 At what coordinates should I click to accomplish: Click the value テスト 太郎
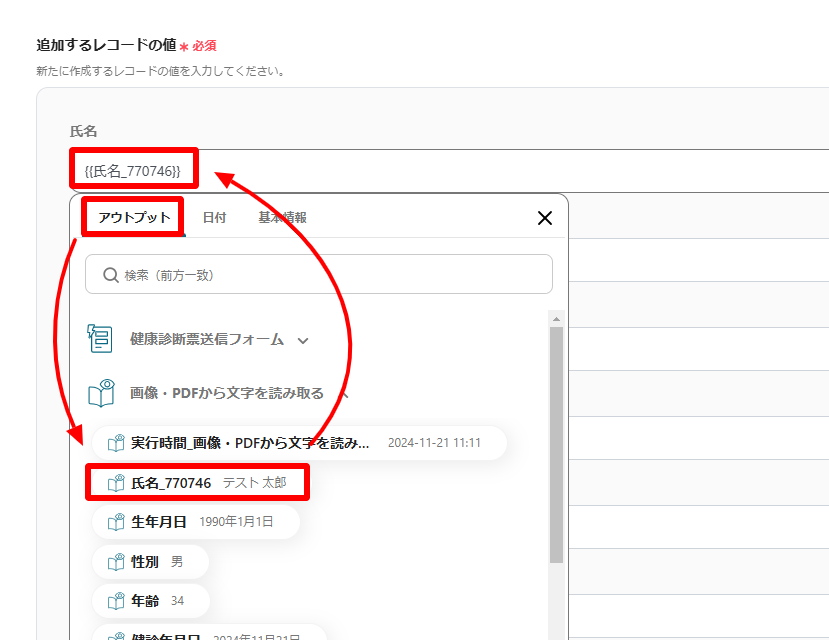[x=254, y=483]
